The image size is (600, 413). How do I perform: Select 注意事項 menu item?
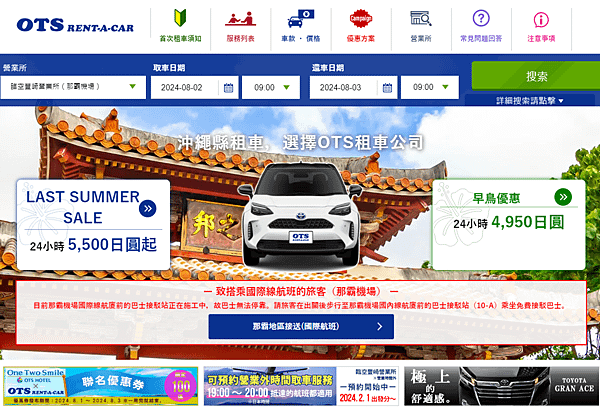(x=541, y=39)
